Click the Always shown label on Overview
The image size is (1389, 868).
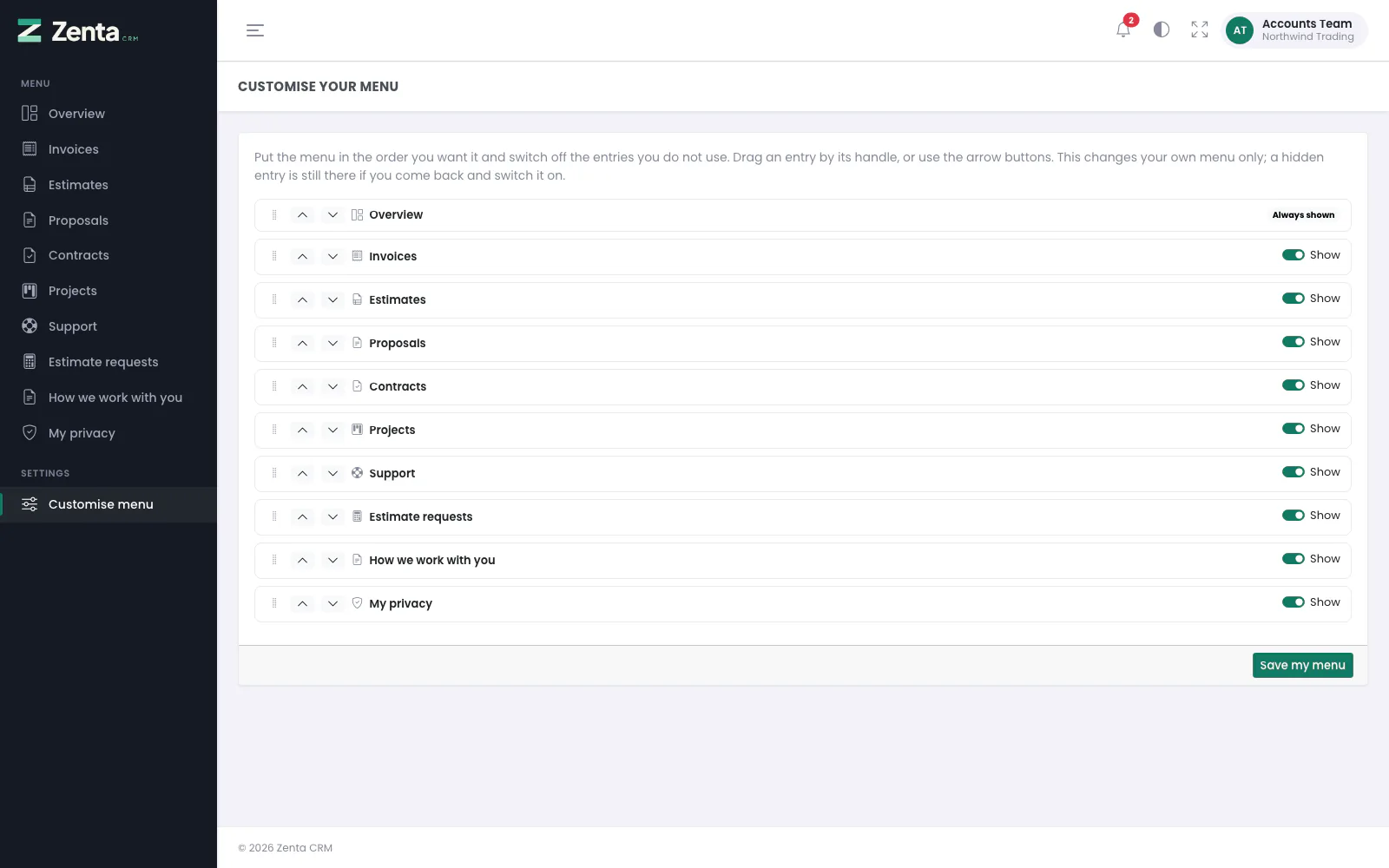(x=1303, y=215)
